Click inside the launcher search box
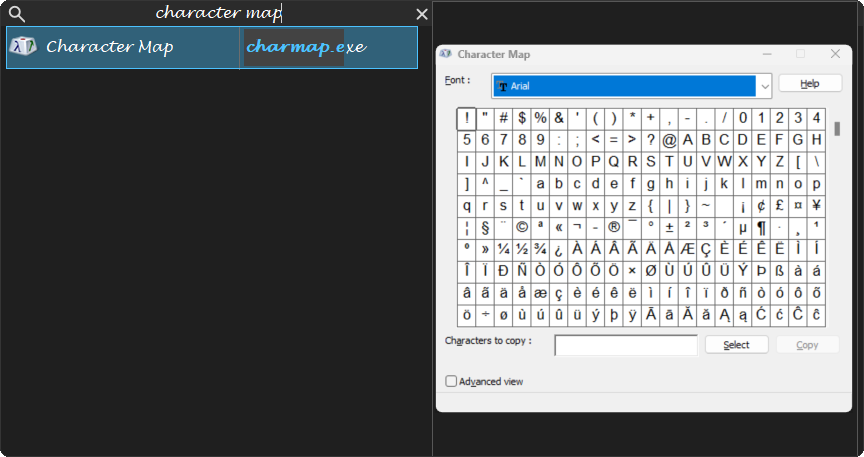The width and height of the screenshot is (864, 457). 219,13
